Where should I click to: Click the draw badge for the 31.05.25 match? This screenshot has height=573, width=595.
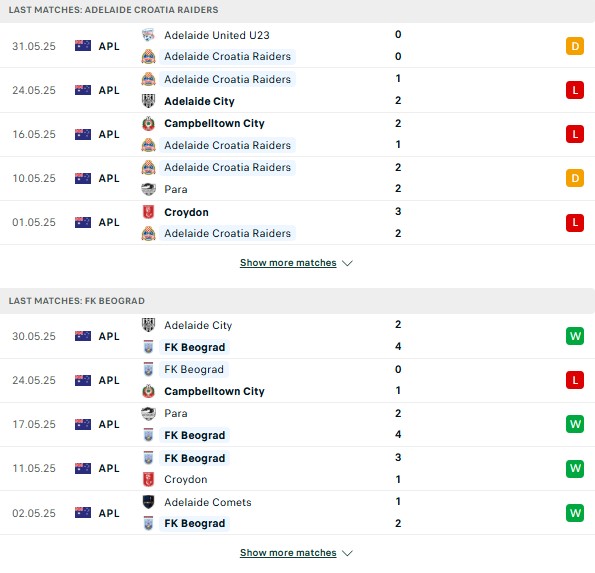coord(575,46)
